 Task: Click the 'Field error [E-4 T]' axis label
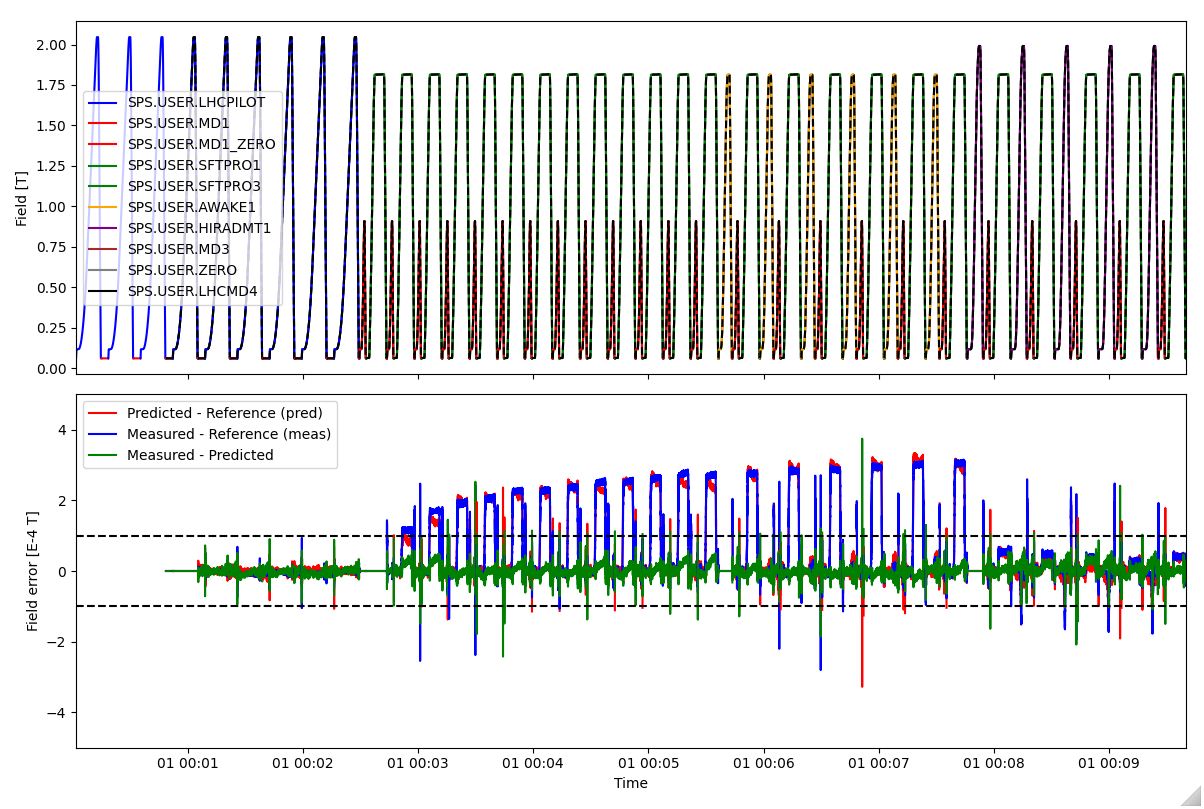pyautogui.click(x=33, y=571)
